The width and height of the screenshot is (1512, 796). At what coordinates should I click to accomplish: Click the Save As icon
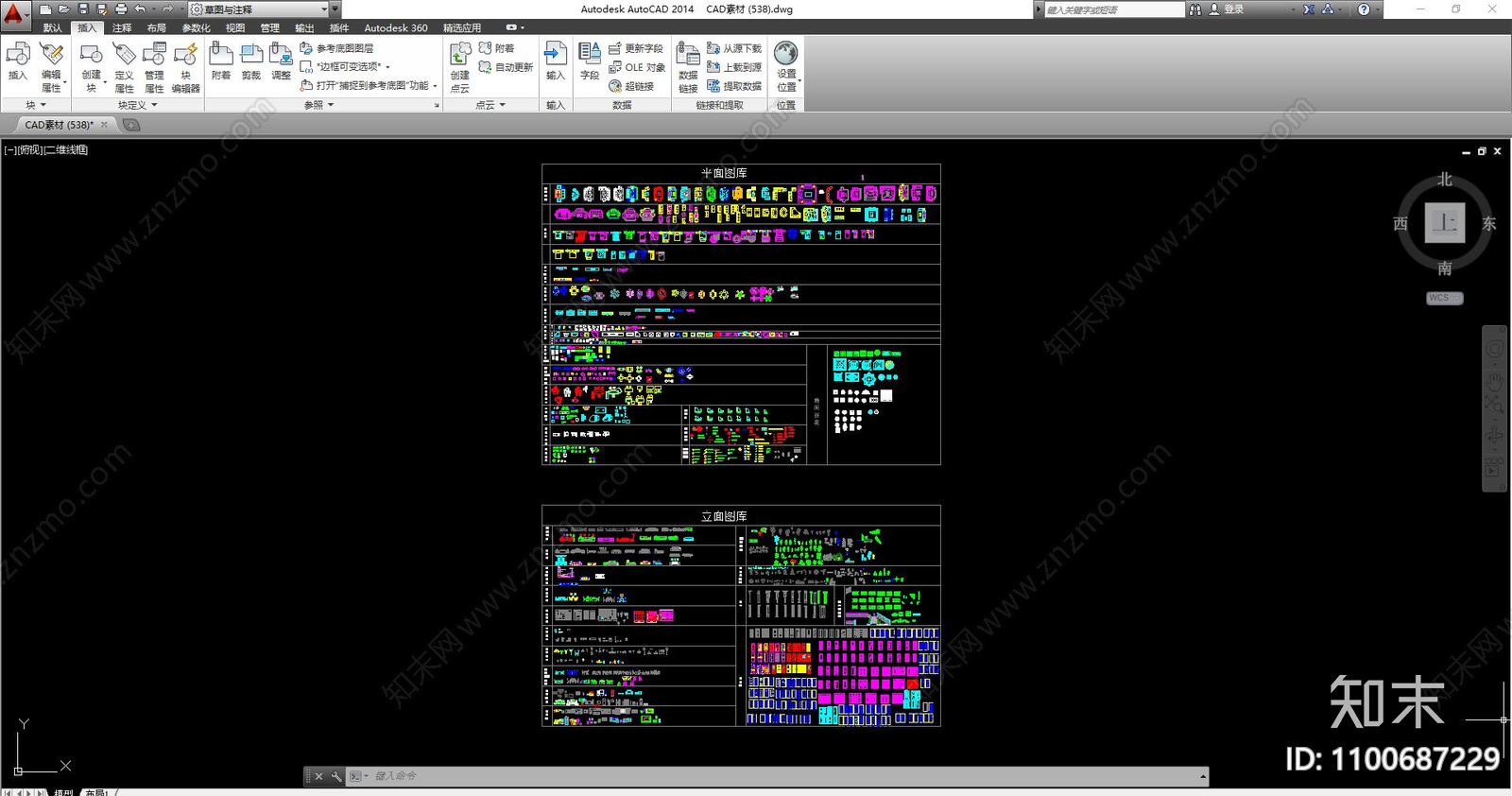pyautogui.click(x=102, y=9)
